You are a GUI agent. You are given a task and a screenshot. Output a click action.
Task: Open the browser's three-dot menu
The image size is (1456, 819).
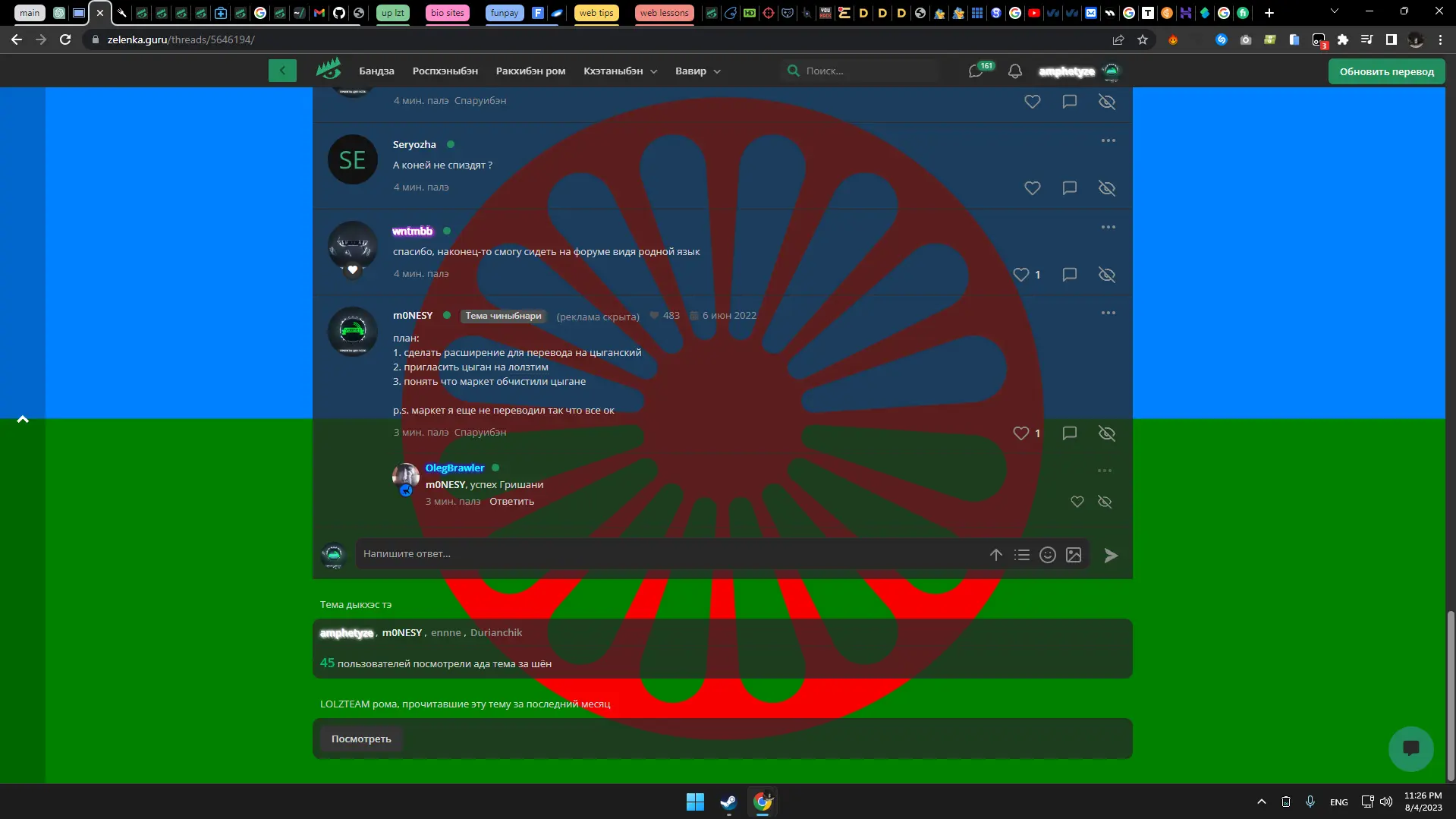point(1440,39)
